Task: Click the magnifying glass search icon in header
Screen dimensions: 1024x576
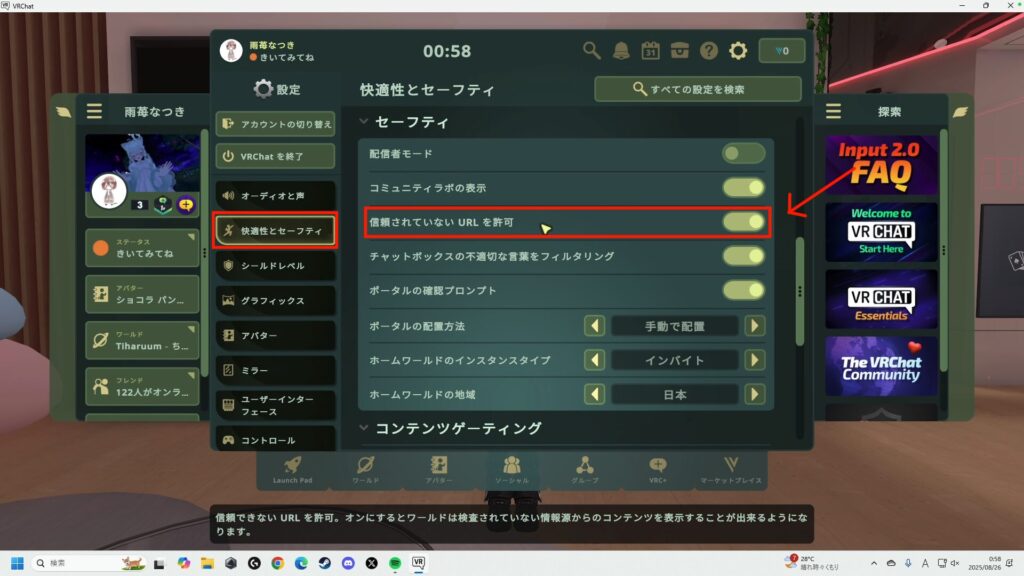Action: [x=592, y=50]
